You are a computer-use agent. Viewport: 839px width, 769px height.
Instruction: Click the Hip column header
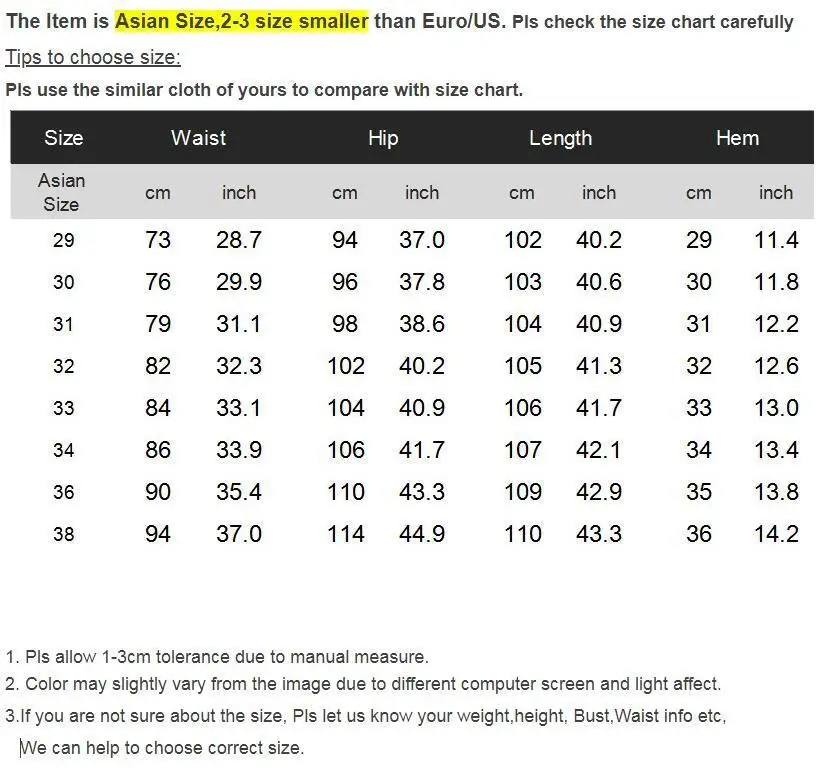[383, 138]
